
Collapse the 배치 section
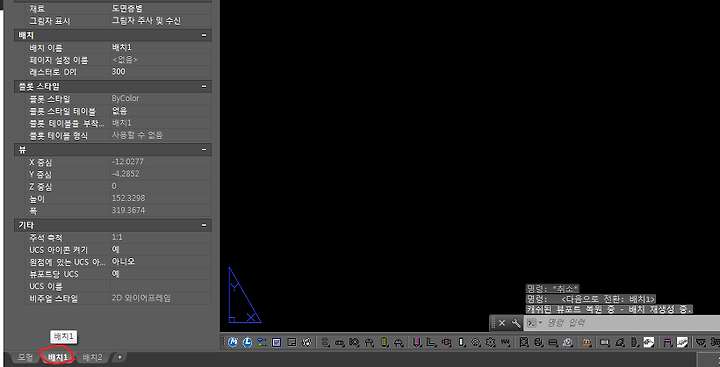point(203,35)
